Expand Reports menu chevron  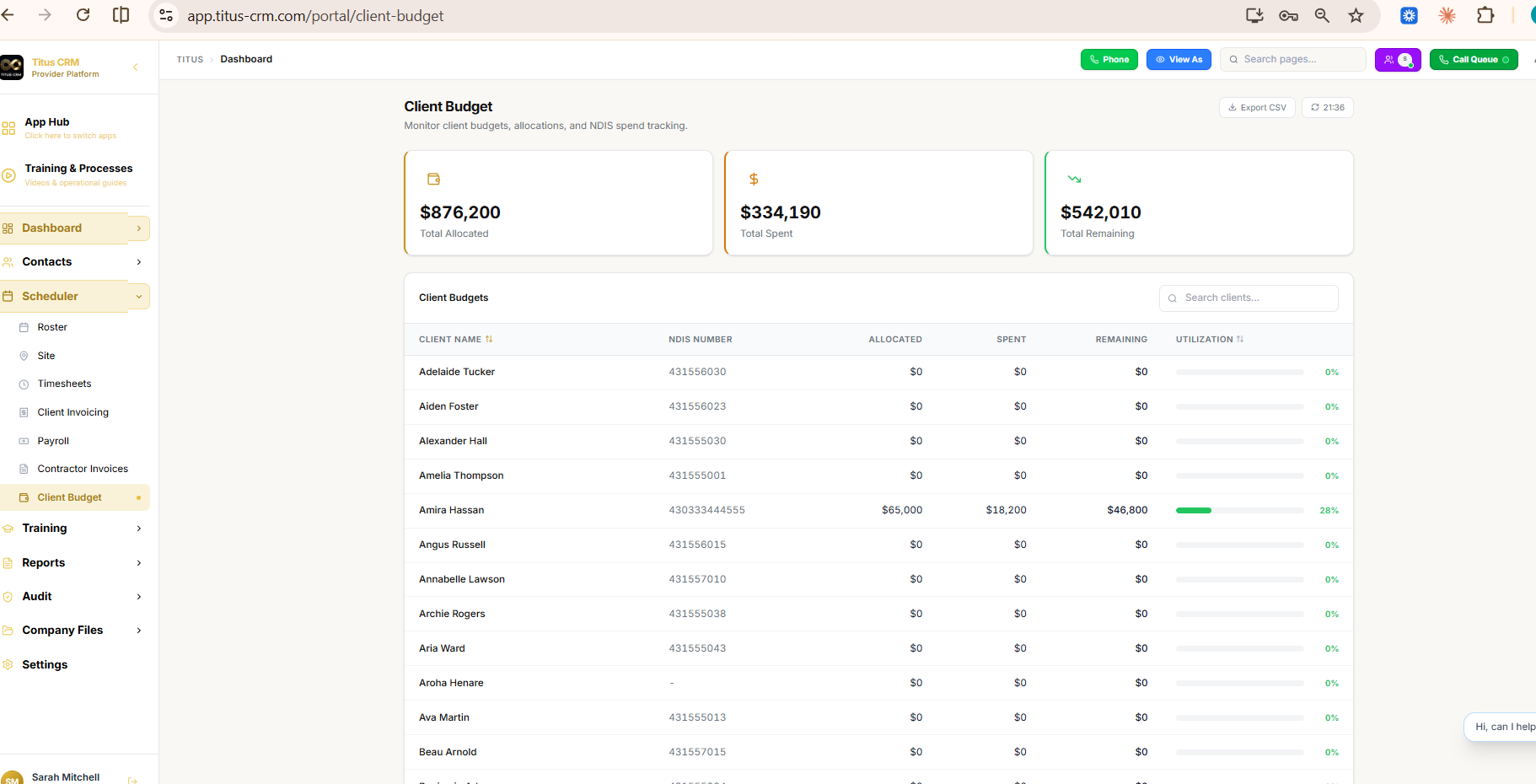point(139,563)
